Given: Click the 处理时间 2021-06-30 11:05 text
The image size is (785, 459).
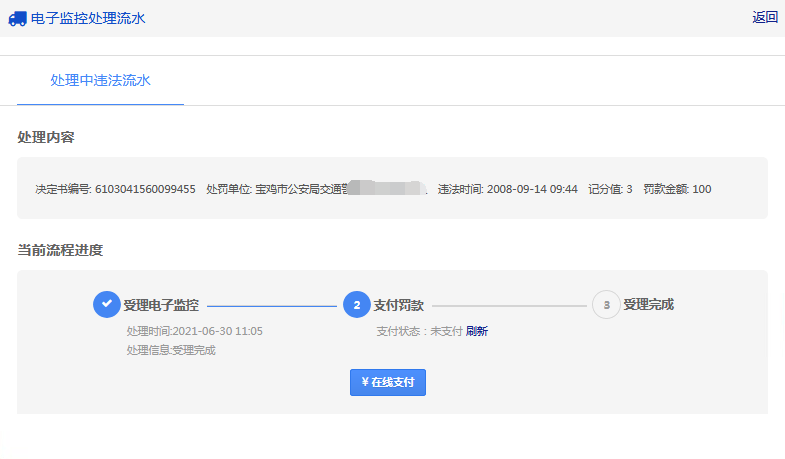Looking at the screenshot, I should pos(194,332).
